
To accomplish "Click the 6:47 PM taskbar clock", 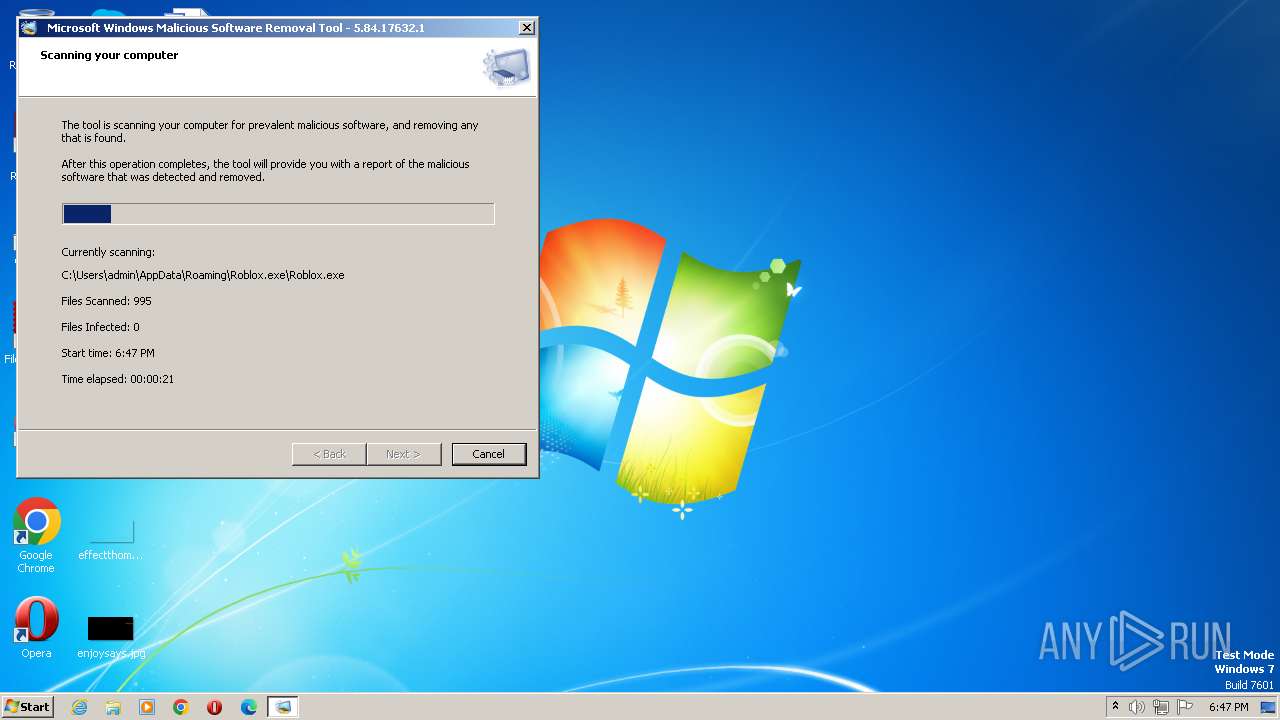I will pyautogui.click(x=1228, y=707).
